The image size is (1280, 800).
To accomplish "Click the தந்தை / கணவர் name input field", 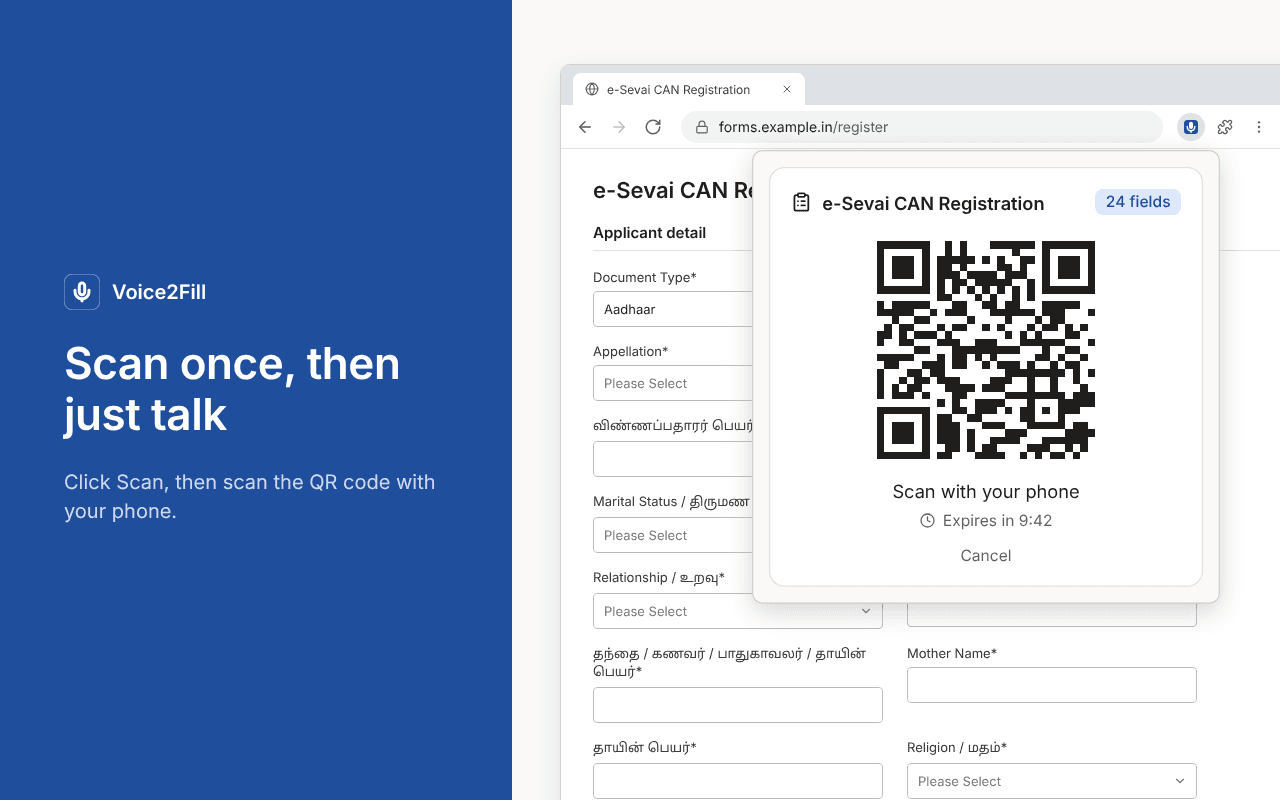I will 738,705.
